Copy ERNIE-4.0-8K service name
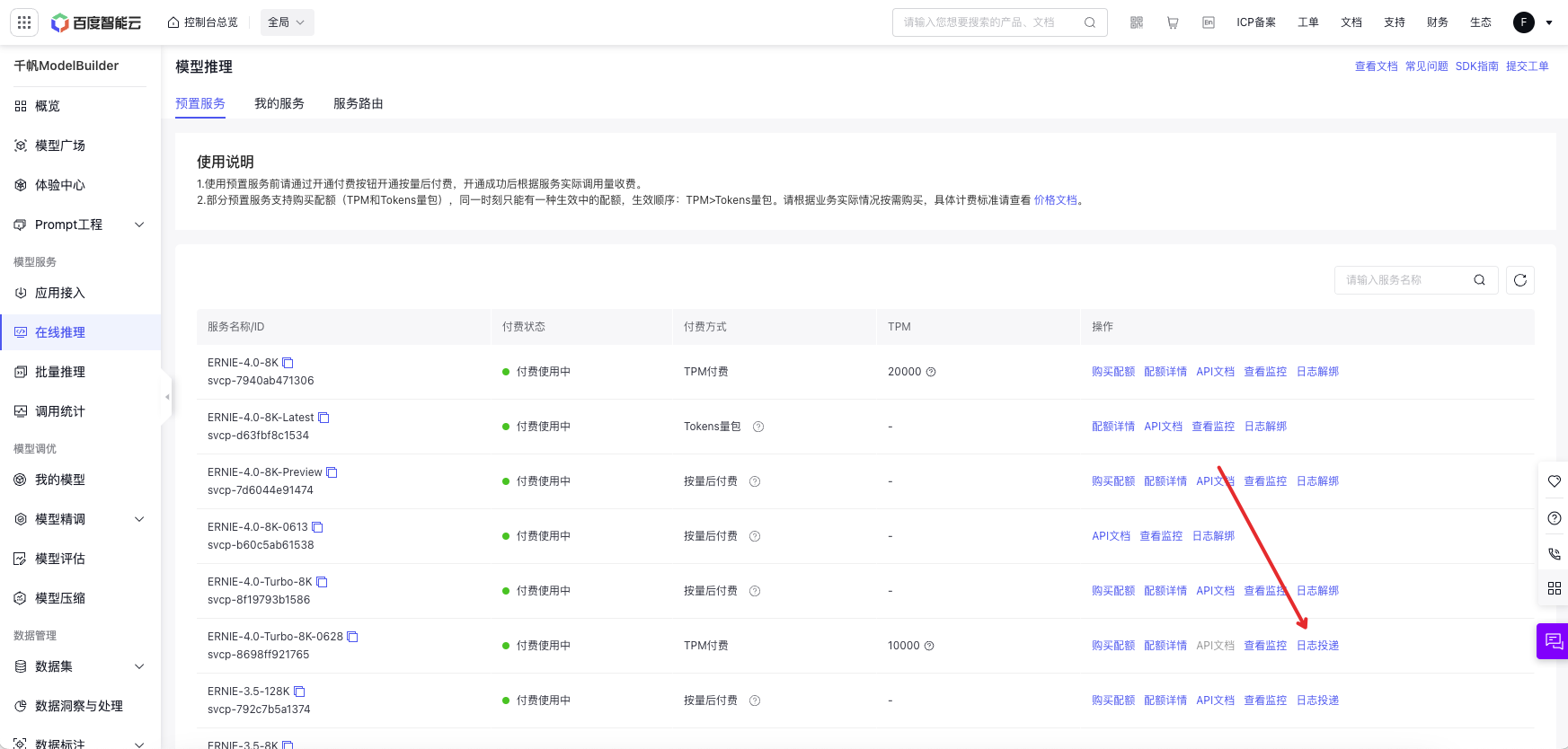Image resolution: width=1568 pixels, height=749 pixels. [x=288, y=363]
